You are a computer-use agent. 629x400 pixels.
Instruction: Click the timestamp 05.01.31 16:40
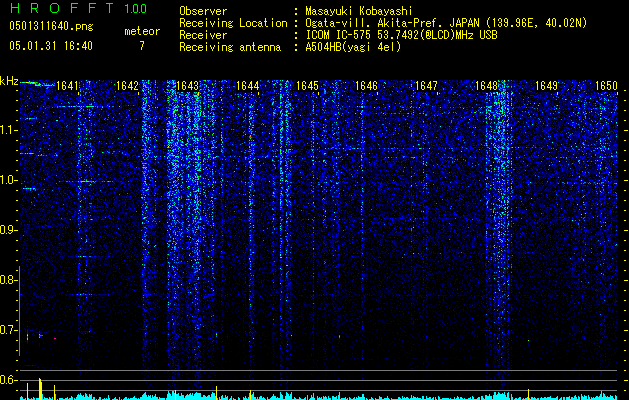pyautogui.click(x=51, y=46)
